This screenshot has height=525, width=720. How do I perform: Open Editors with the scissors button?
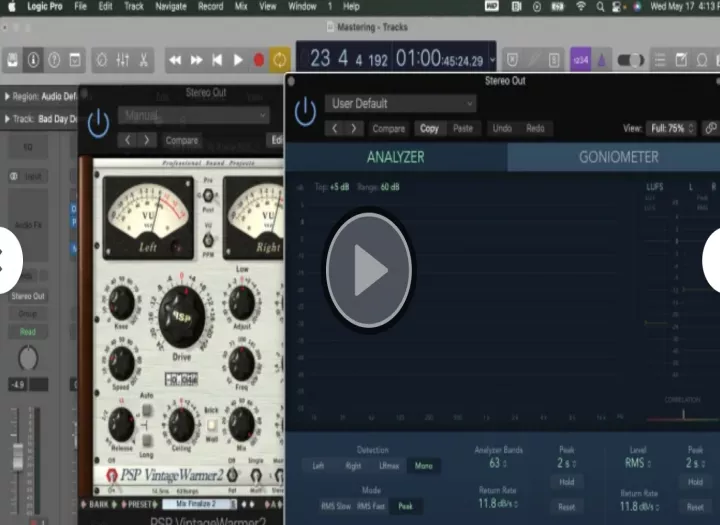click(144, 60)
